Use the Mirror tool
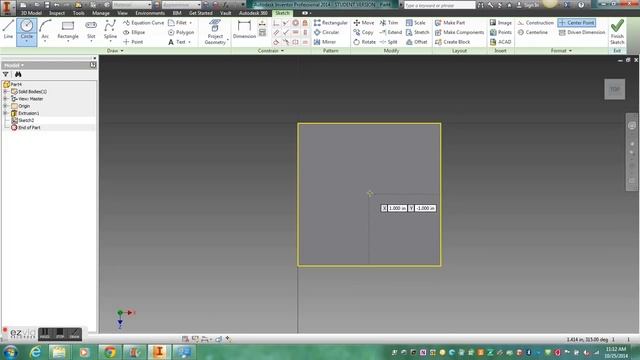Image resolution: width=640 pixels, height=360 pixels. click(x=324, y=42)
